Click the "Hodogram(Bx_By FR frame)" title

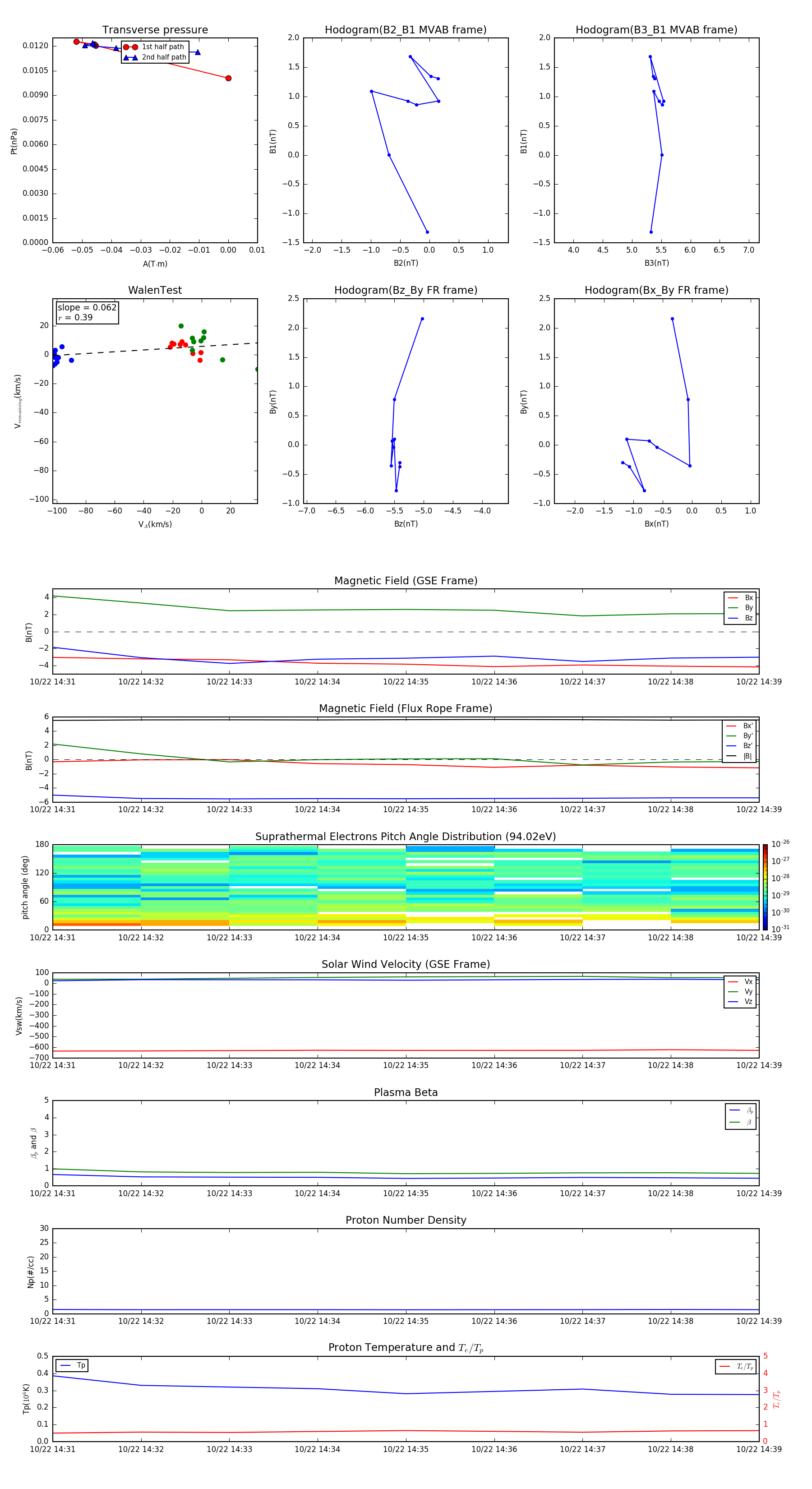click(656, 290)
